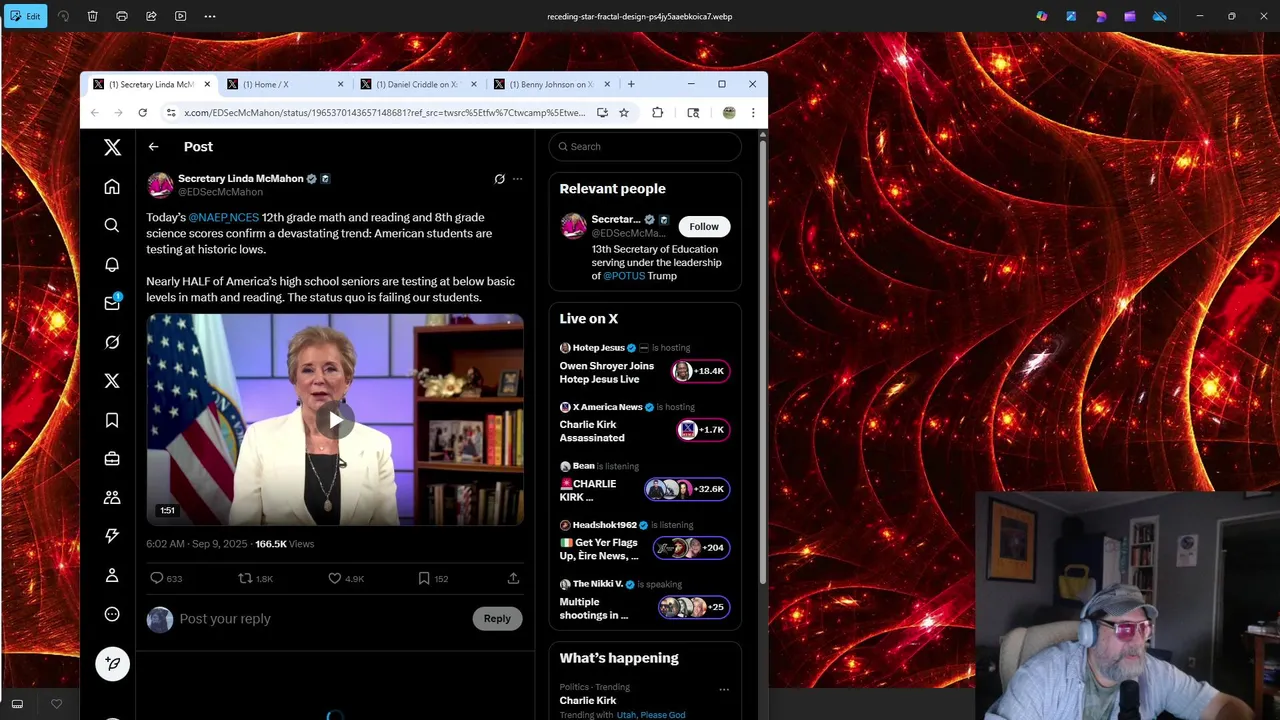This screenshot has width=1280, height=720.
Task: Bookmark this page with the star icon
Action: coord(624,113)
